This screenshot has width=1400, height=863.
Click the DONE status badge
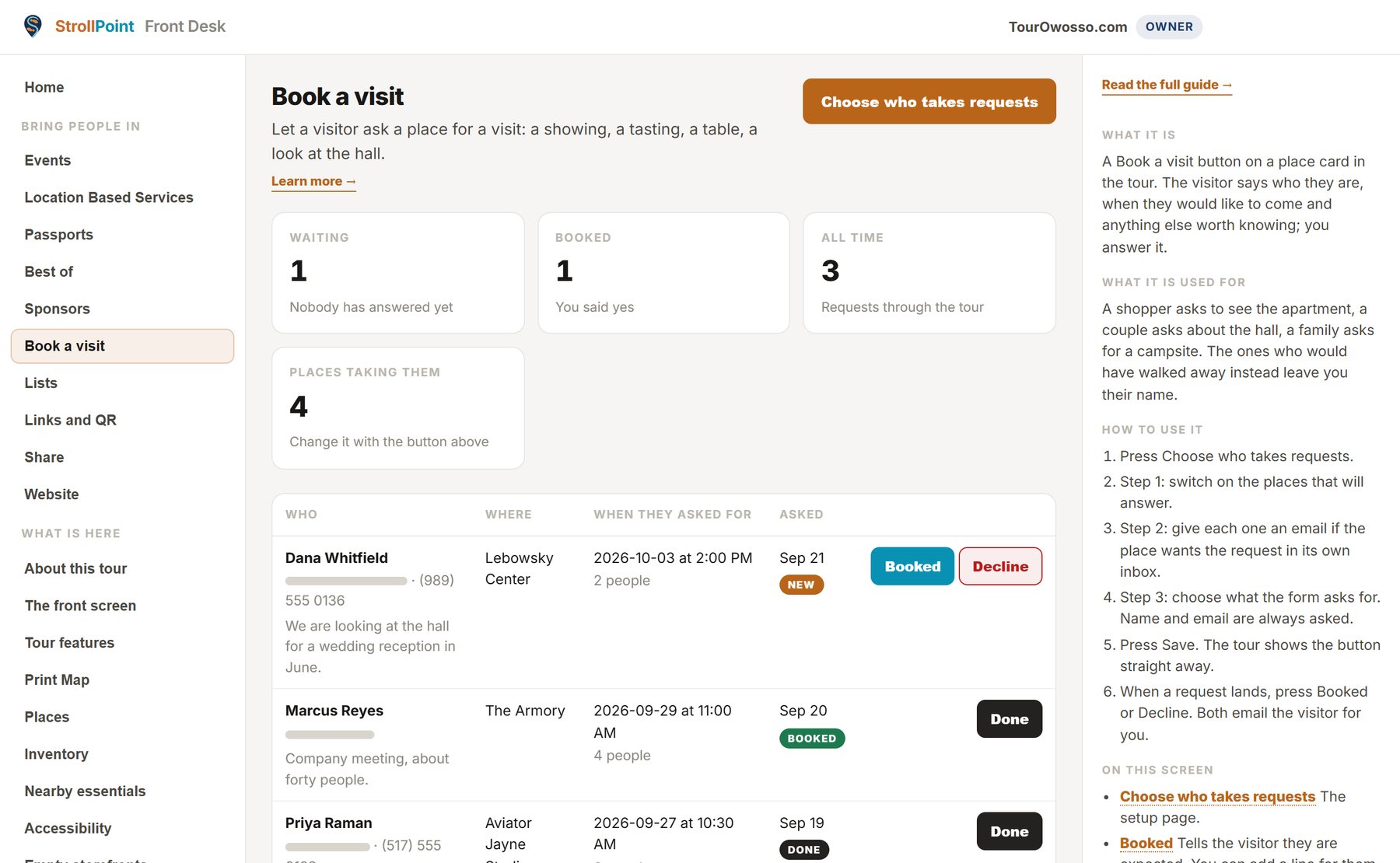click(x=804, y=850)
